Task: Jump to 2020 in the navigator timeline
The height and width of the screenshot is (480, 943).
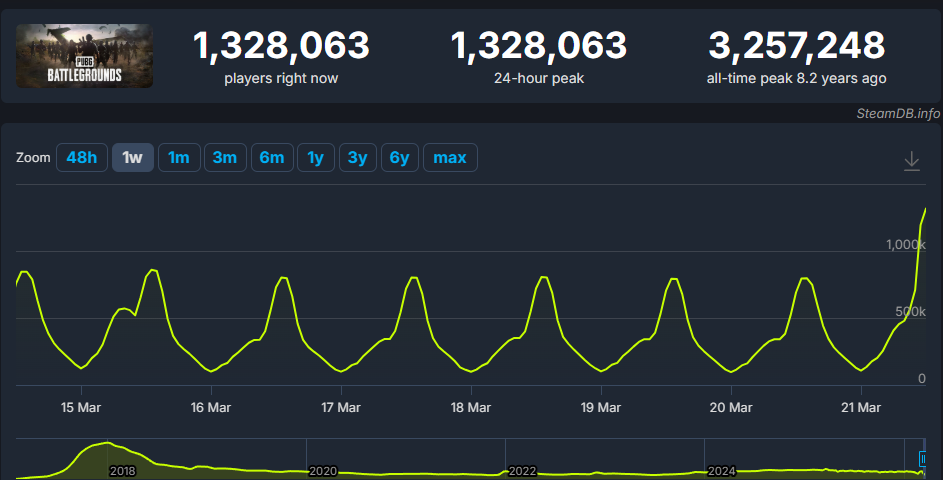Action: click(x=323, y=470)
